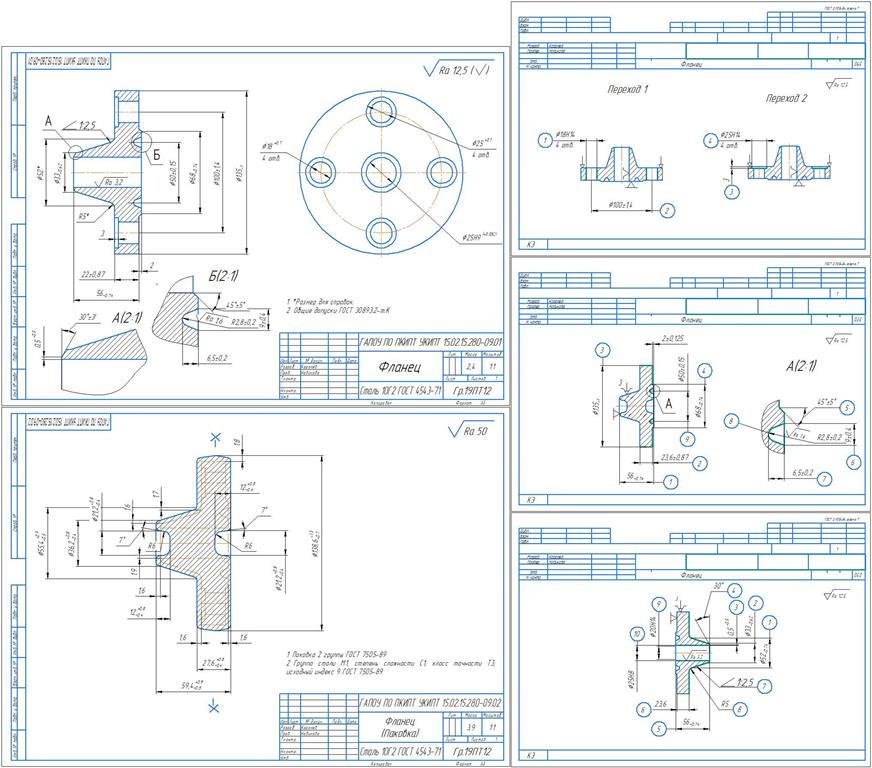872x768 pixels.
Task: Click drawing number ending 280-09.01
Action: click(x=431, y=341)
